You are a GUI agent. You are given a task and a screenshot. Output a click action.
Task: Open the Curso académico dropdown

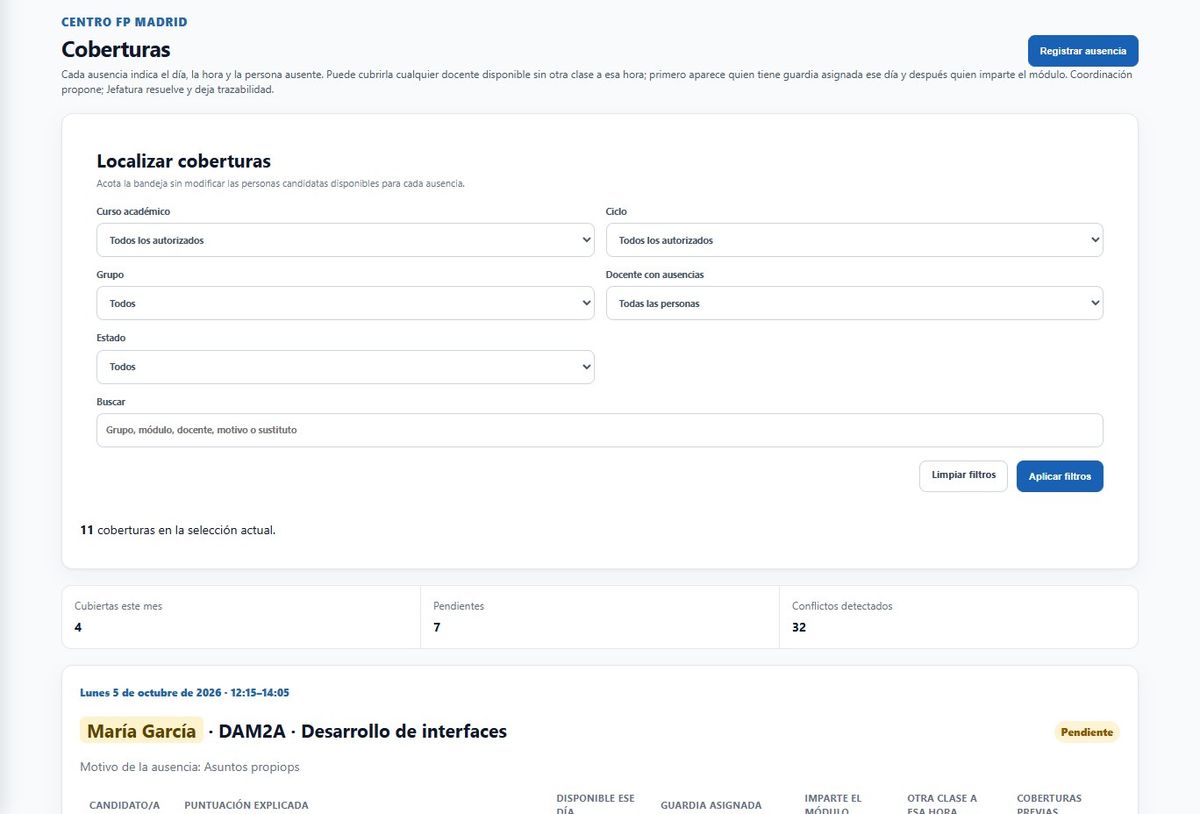pyautogui.click(x=345, y=240)
